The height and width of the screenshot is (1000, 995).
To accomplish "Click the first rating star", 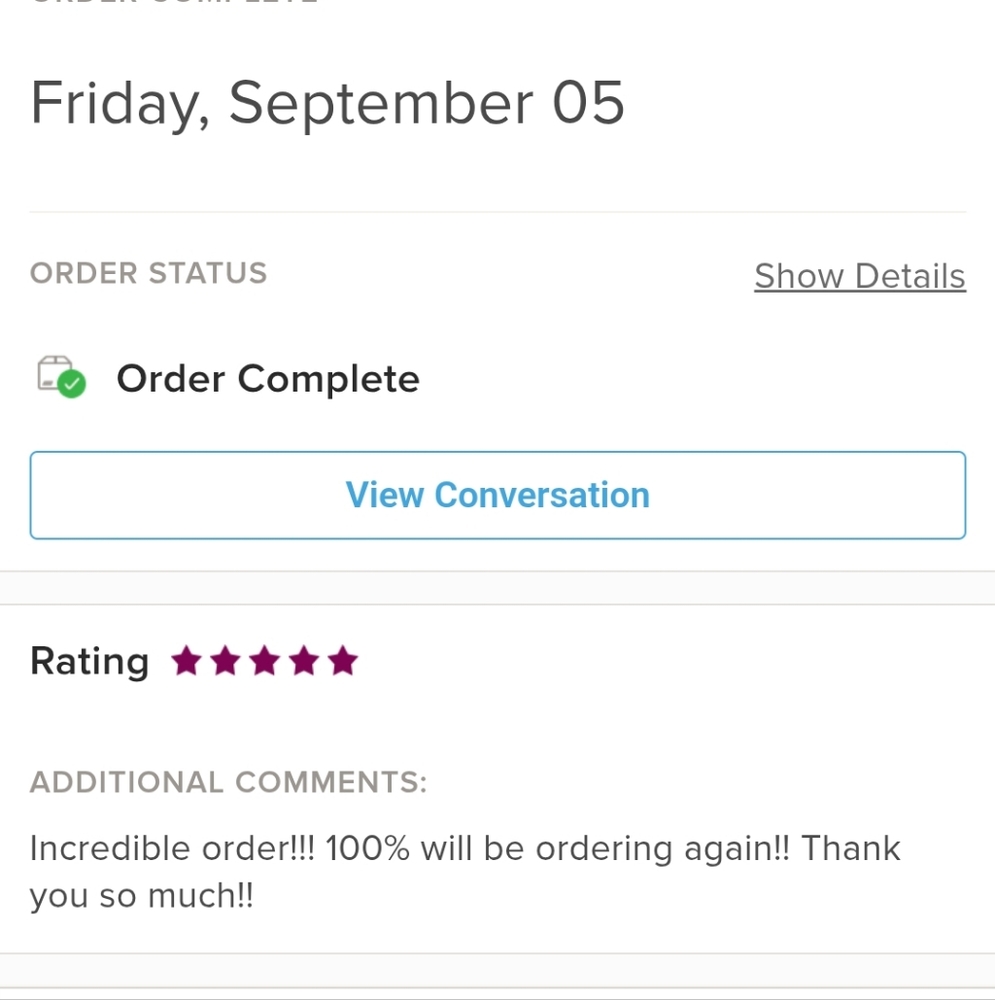I will tap(186, 661).
